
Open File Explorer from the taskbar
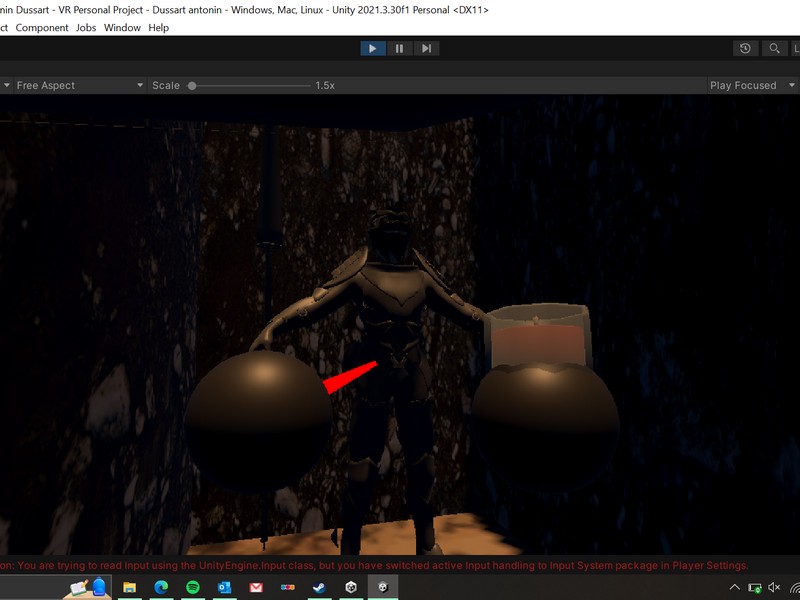pyautogui.click(x=130, y=587)
